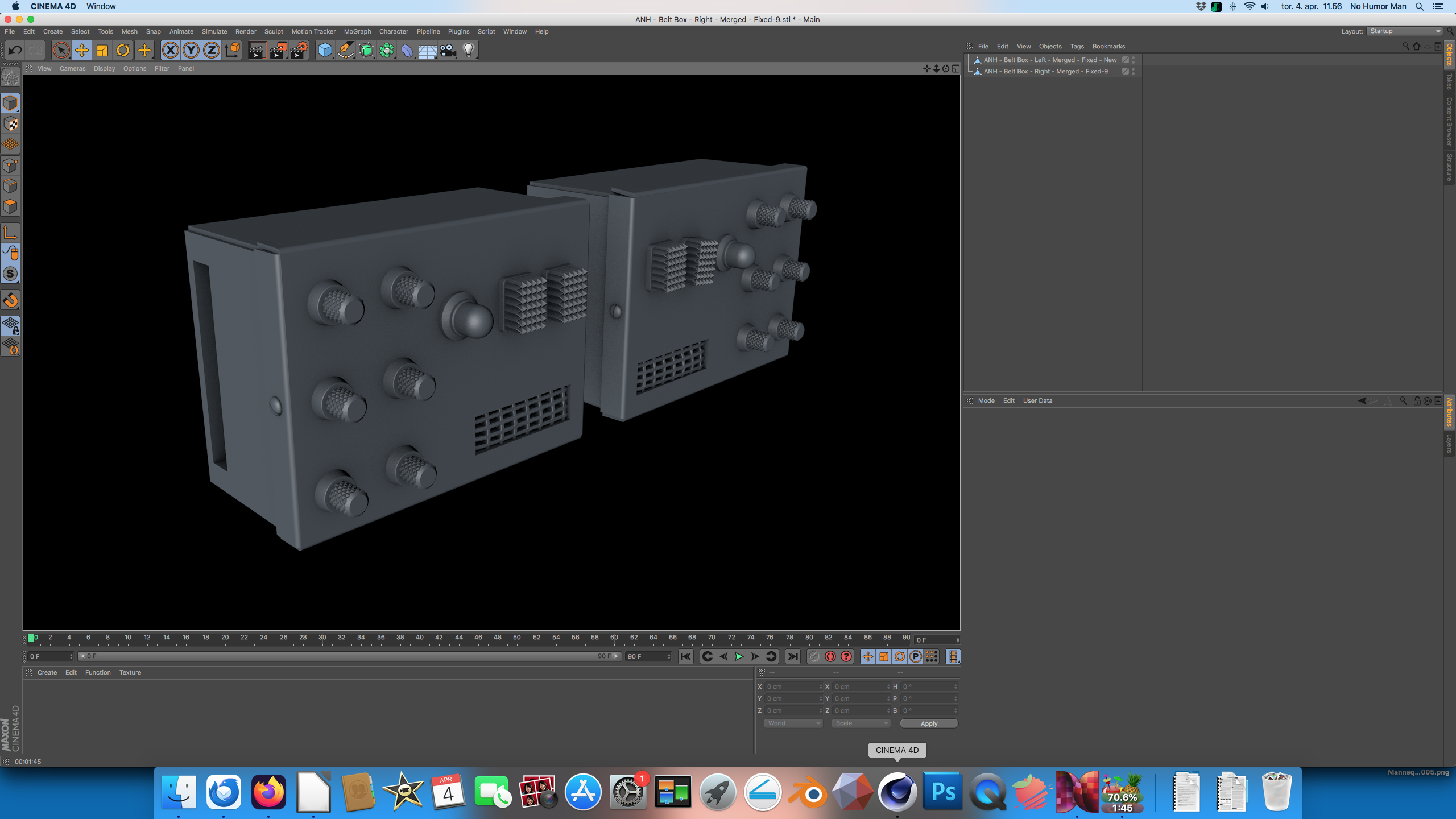Click frame 30 on the timeline ruler
Viewport: 1456px width, 819px height.
[x=322, y=638]
